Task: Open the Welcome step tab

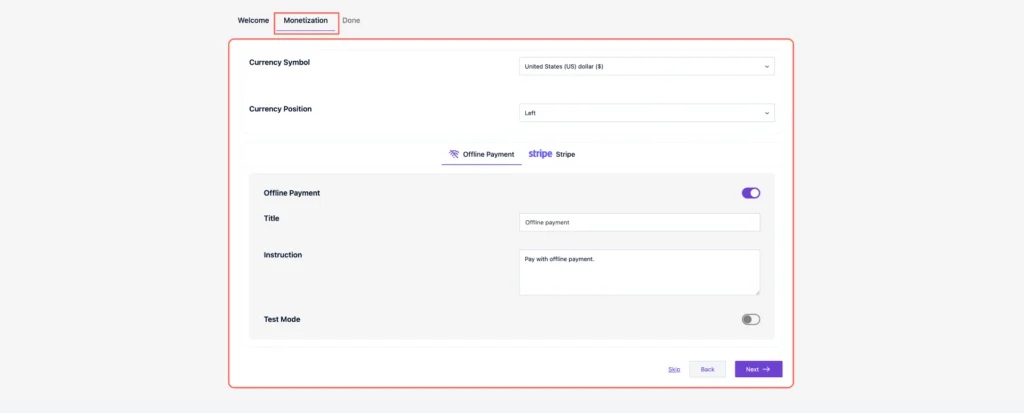Action: pyautogui.click(x=253, y=20)
